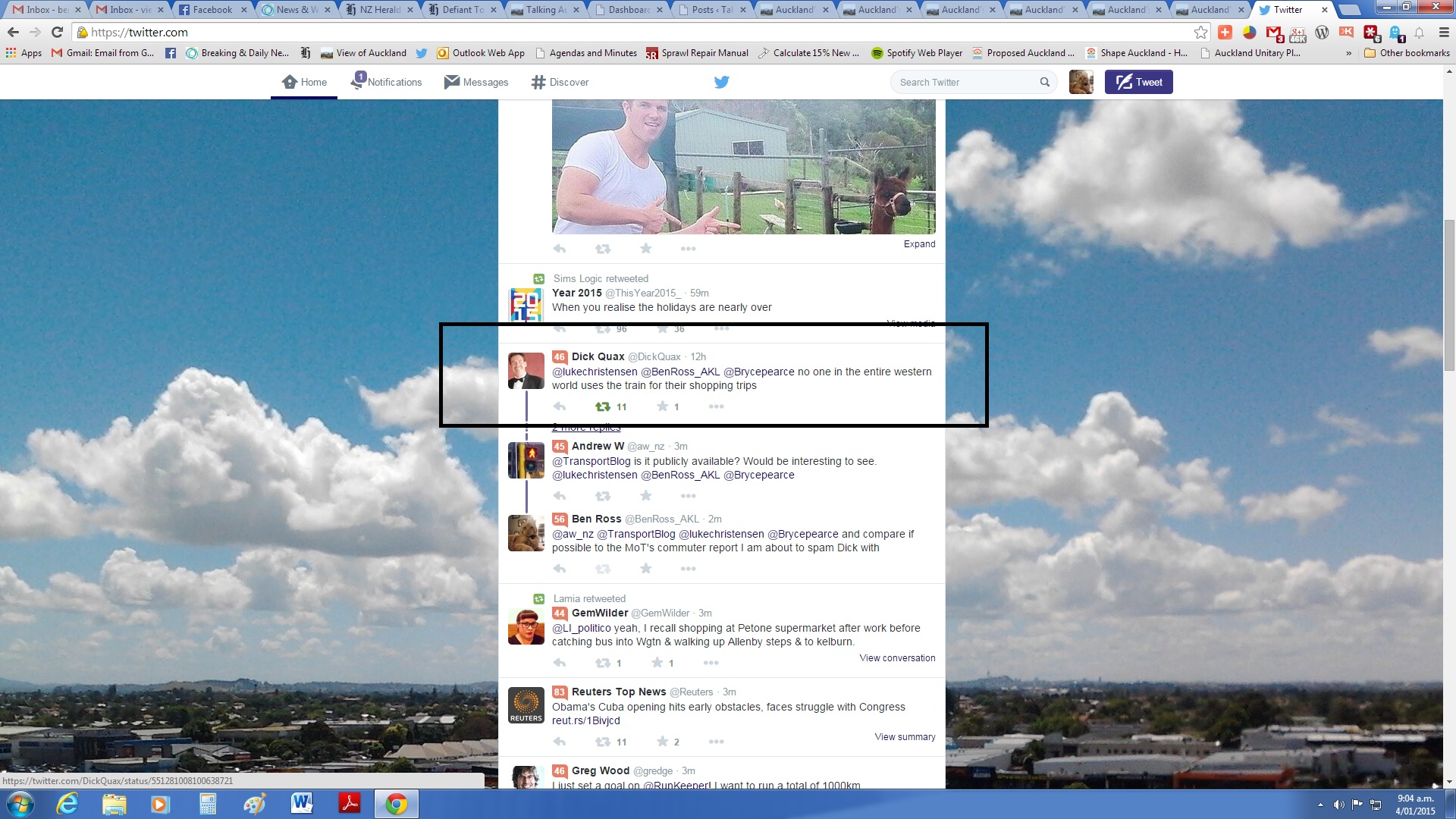
Task: Reply to Dick Quax's tweet
Action: coord(560,406)
